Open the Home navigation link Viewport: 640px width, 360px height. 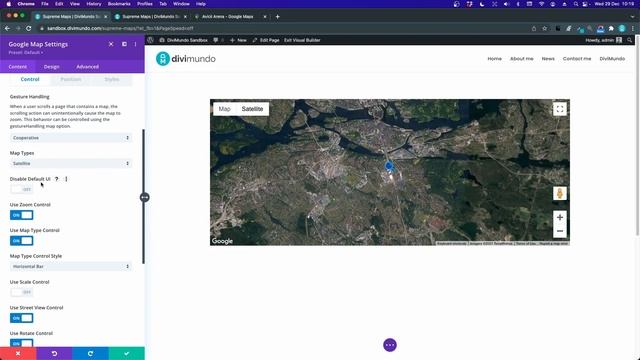494,59
